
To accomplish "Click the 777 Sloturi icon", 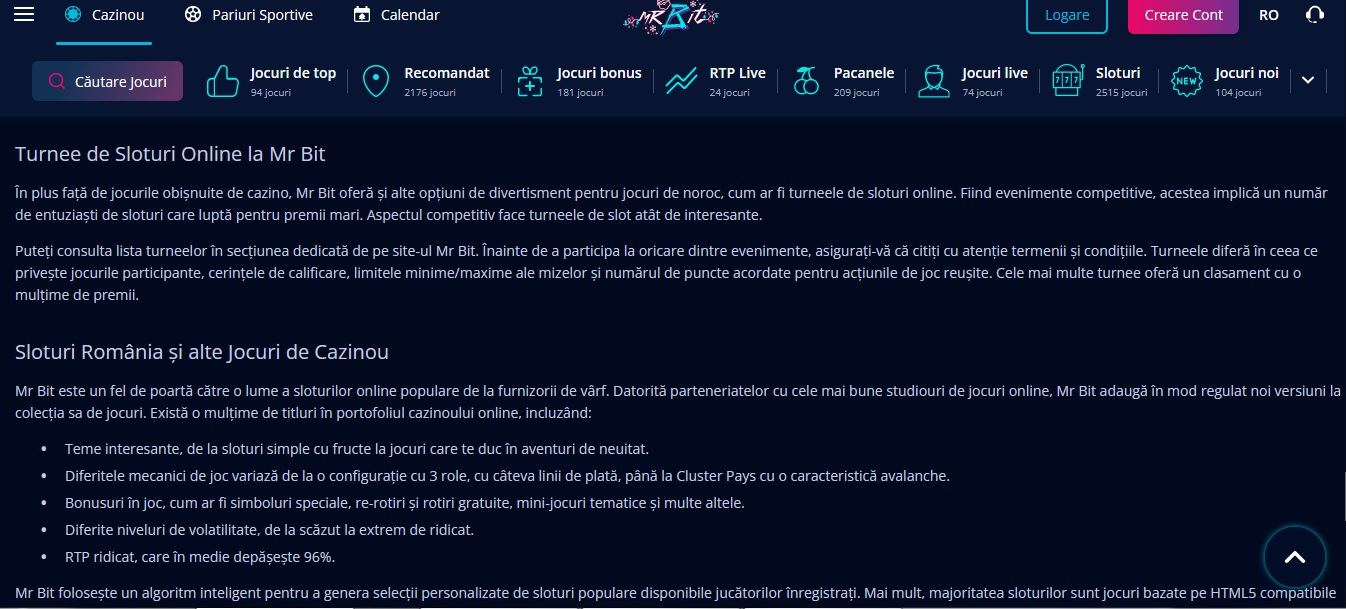I will click(1068, 81).
